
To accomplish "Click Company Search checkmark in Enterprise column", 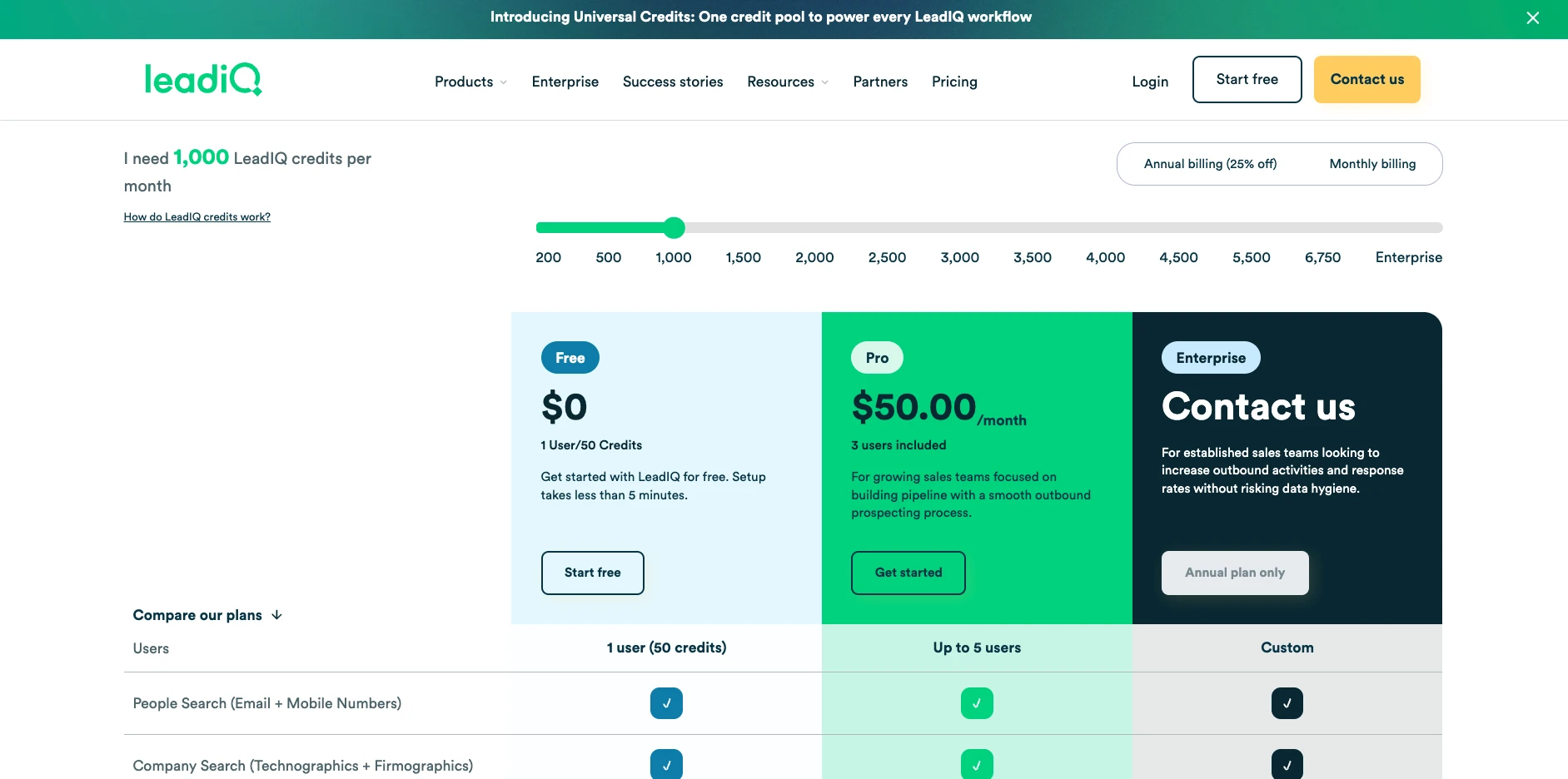I will point(1287,764).
